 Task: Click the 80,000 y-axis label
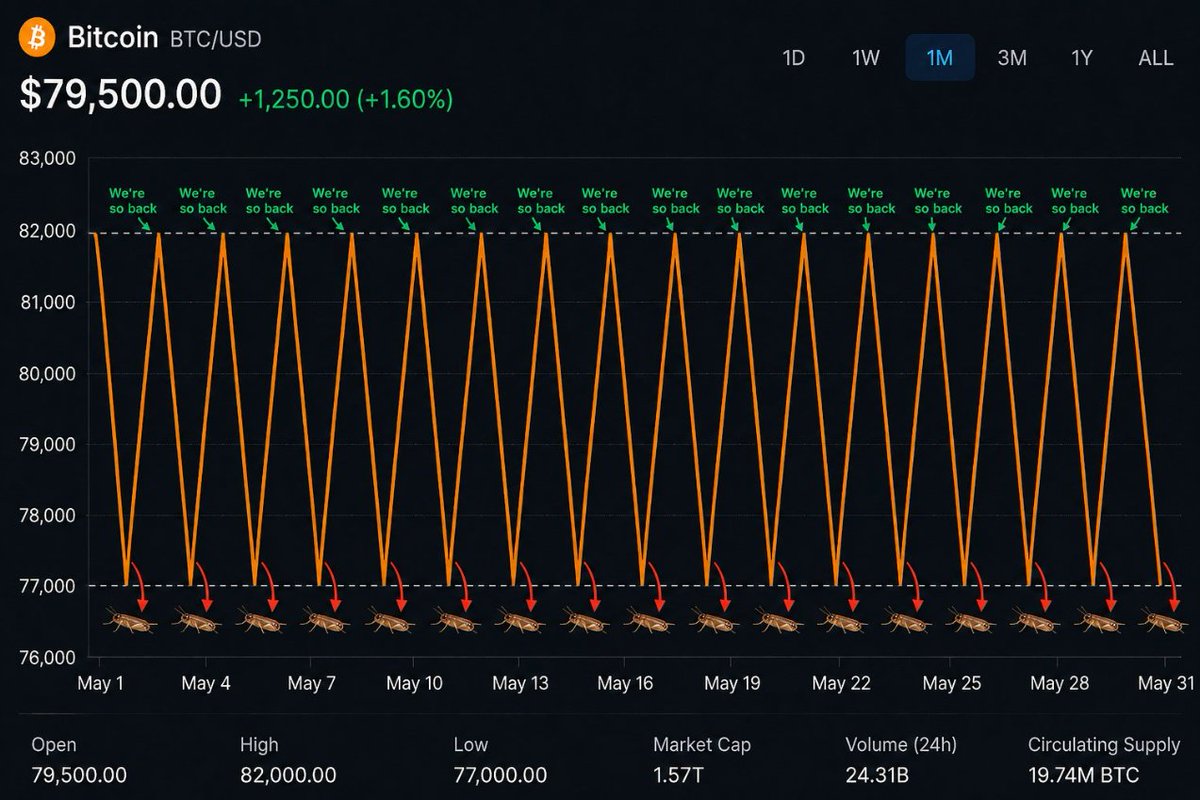49,374
